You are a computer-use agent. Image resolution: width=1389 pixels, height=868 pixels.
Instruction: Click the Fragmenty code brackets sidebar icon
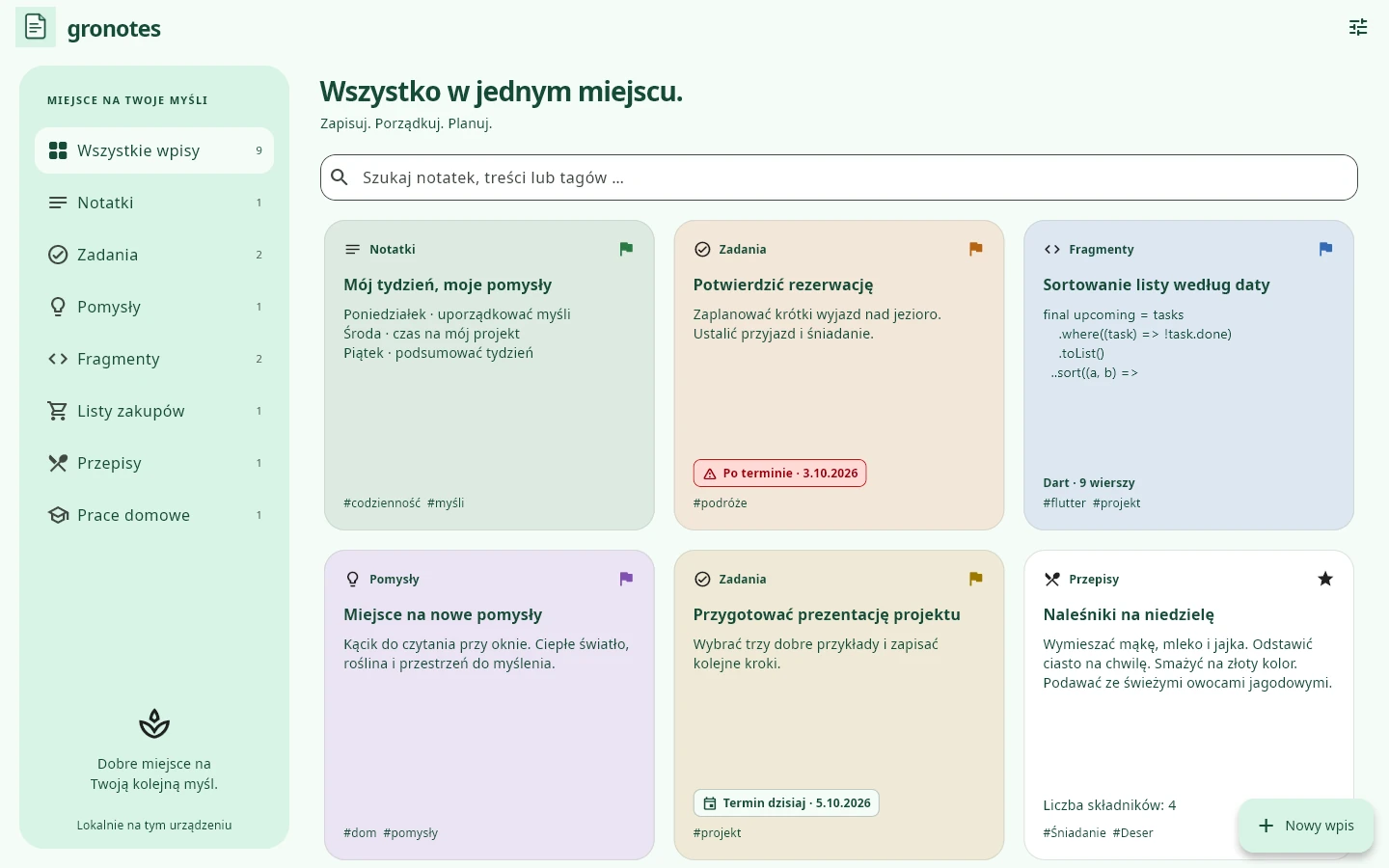58,359
